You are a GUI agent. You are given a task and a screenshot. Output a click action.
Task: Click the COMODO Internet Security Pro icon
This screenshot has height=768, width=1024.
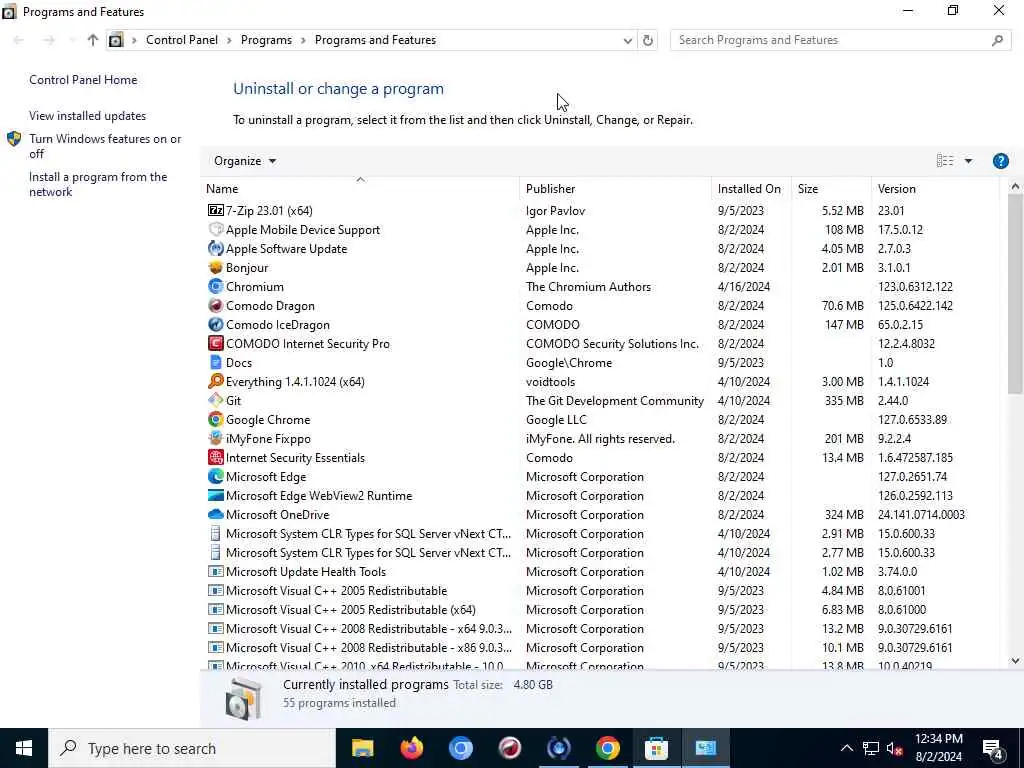(x=216, y=344)
